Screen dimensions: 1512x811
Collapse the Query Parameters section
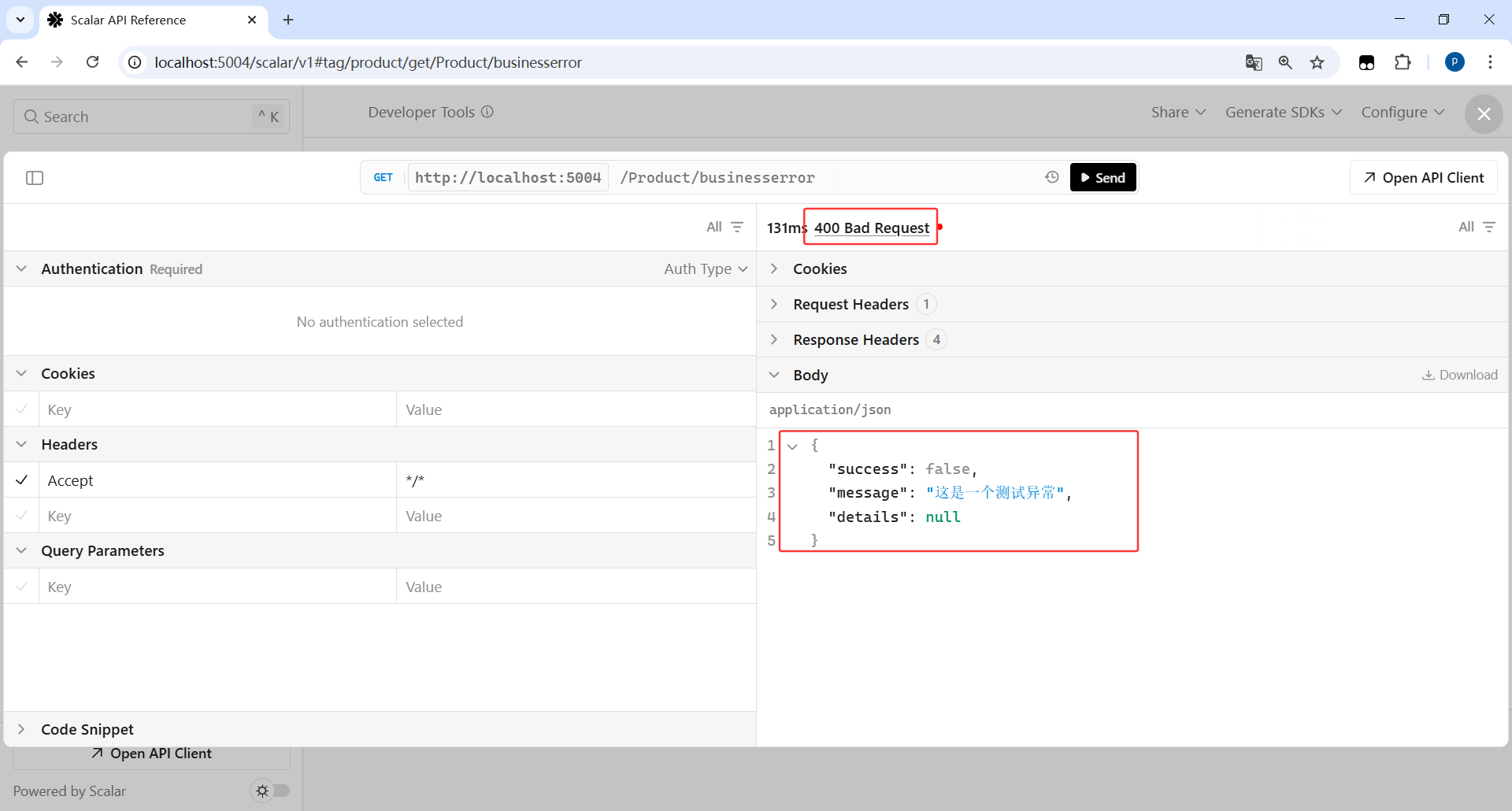21,550
